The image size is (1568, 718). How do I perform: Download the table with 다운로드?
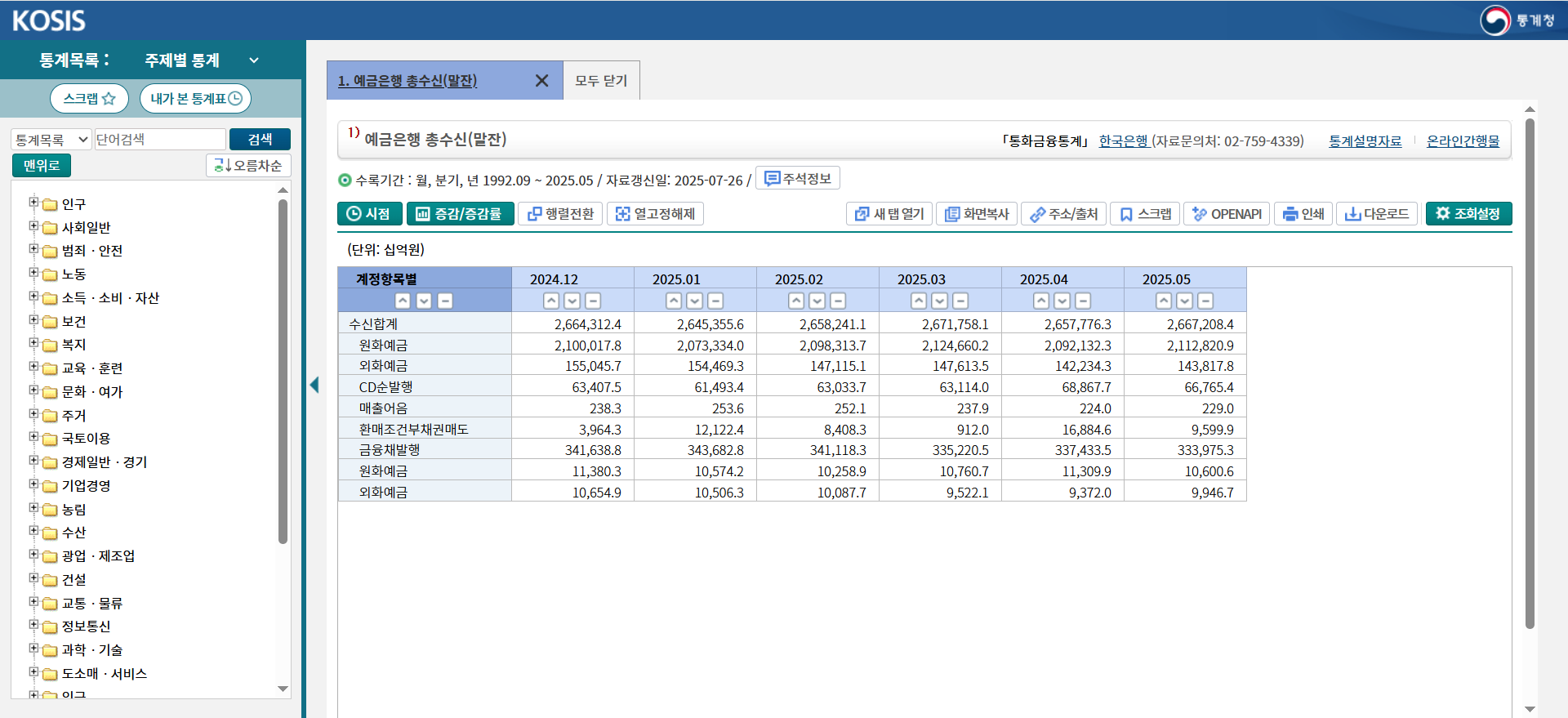tap(1377, 213)
